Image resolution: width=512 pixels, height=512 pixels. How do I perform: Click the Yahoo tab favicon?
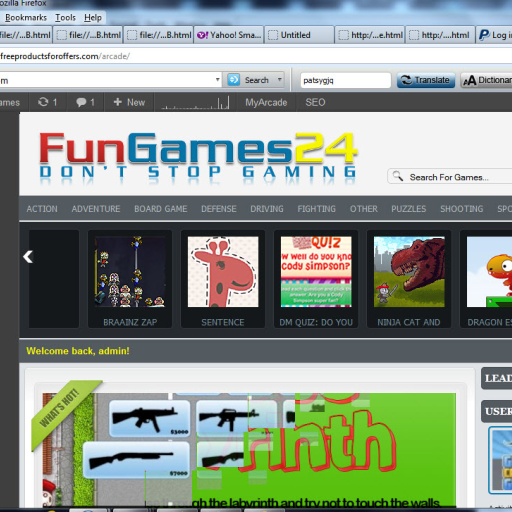pyautogui.click(x=202, y=35)
